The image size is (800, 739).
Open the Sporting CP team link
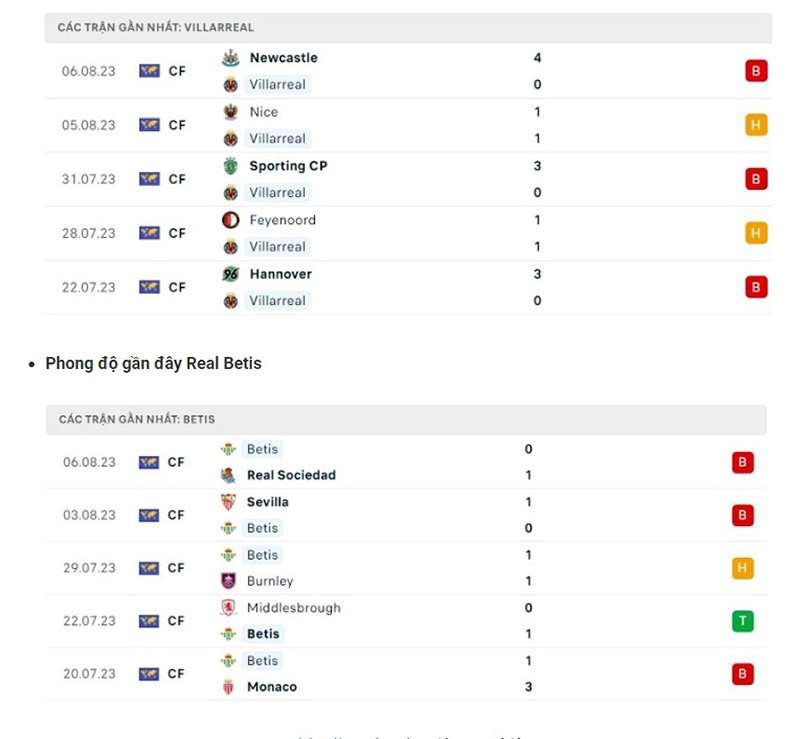[x=288, y=166]
